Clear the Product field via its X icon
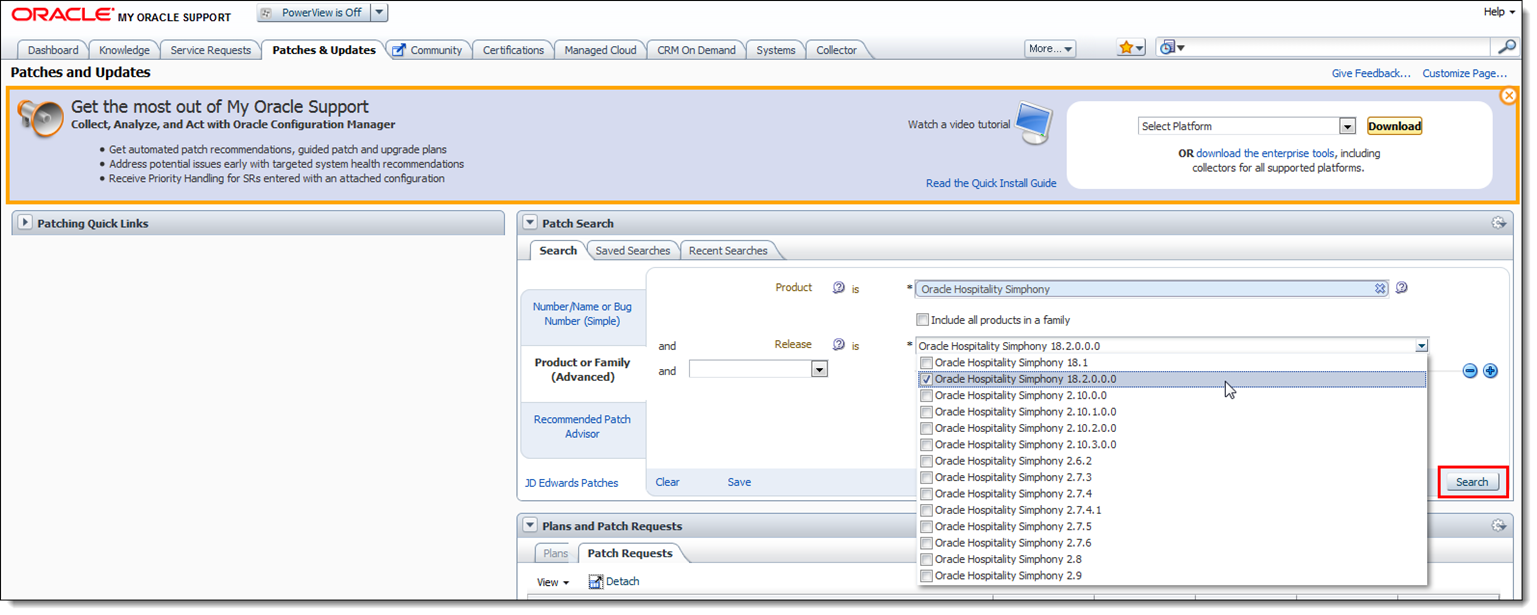The image size is (1537, 615). pos(1380,288)
